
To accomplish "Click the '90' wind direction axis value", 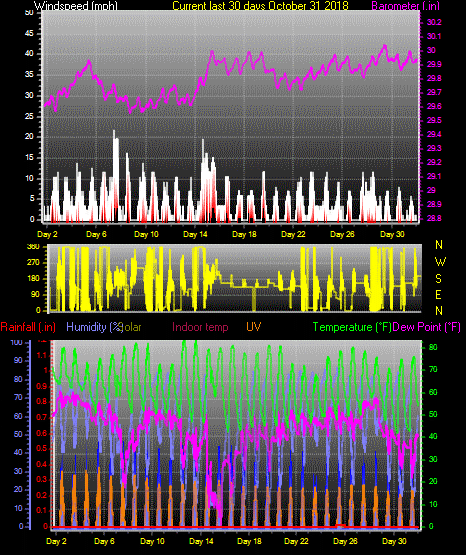I will [x=36, y=294].
